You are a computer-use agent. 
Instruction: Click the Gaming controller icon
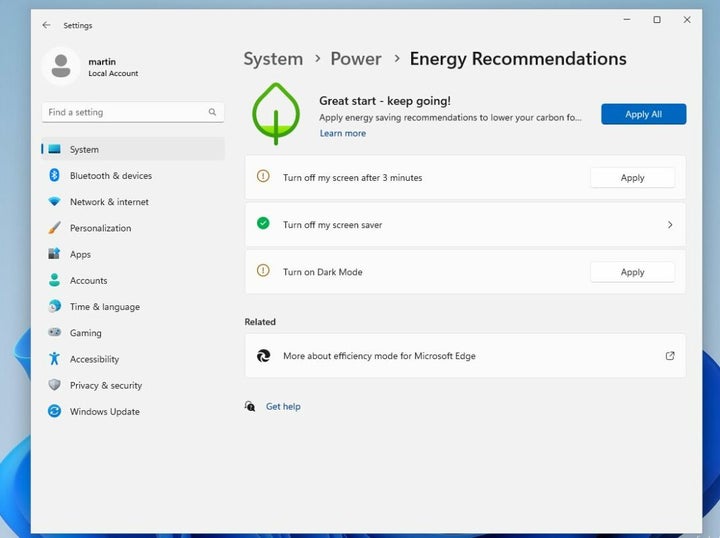click(54, 333)
